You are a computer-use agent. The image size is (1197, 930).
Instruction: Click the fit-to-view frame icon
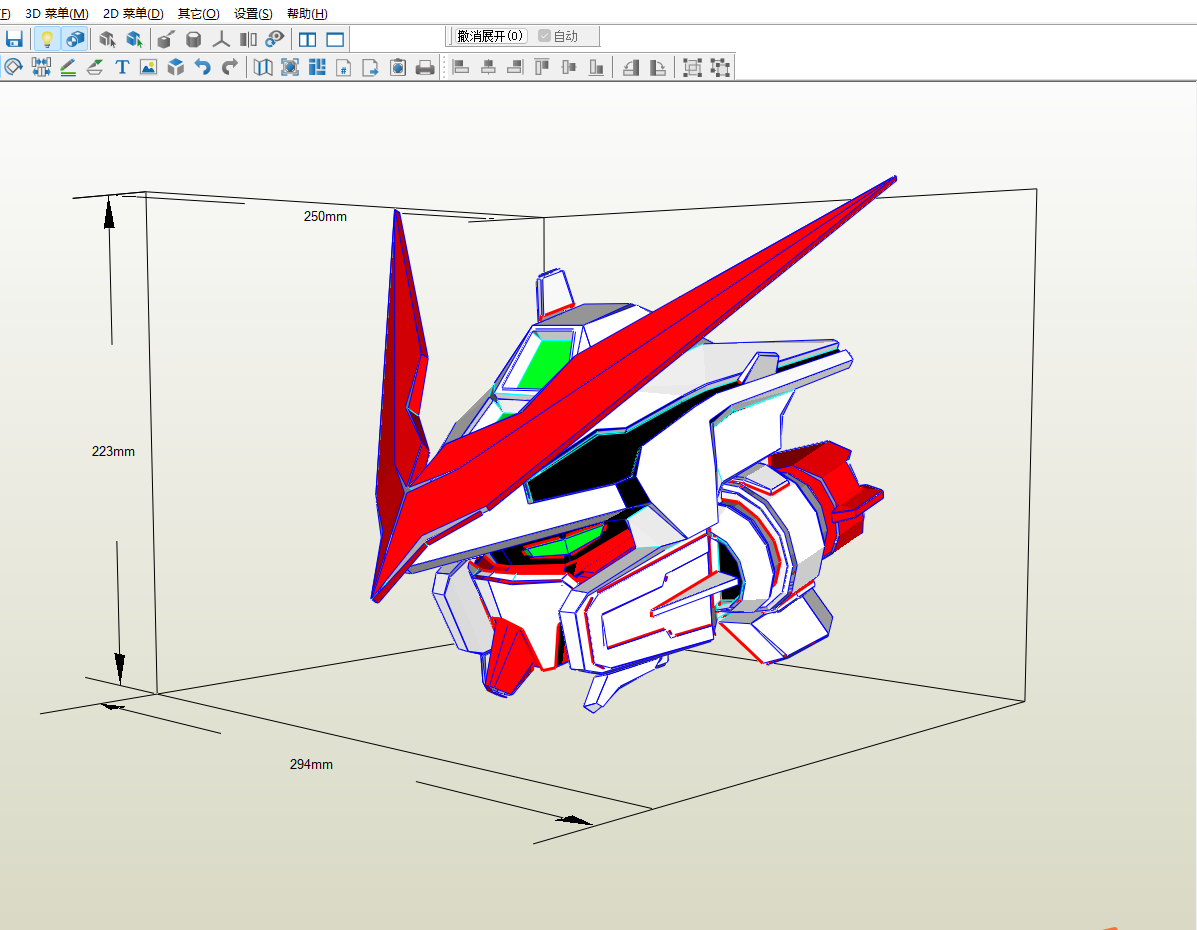pyautogui.click(x=290, y=67)
